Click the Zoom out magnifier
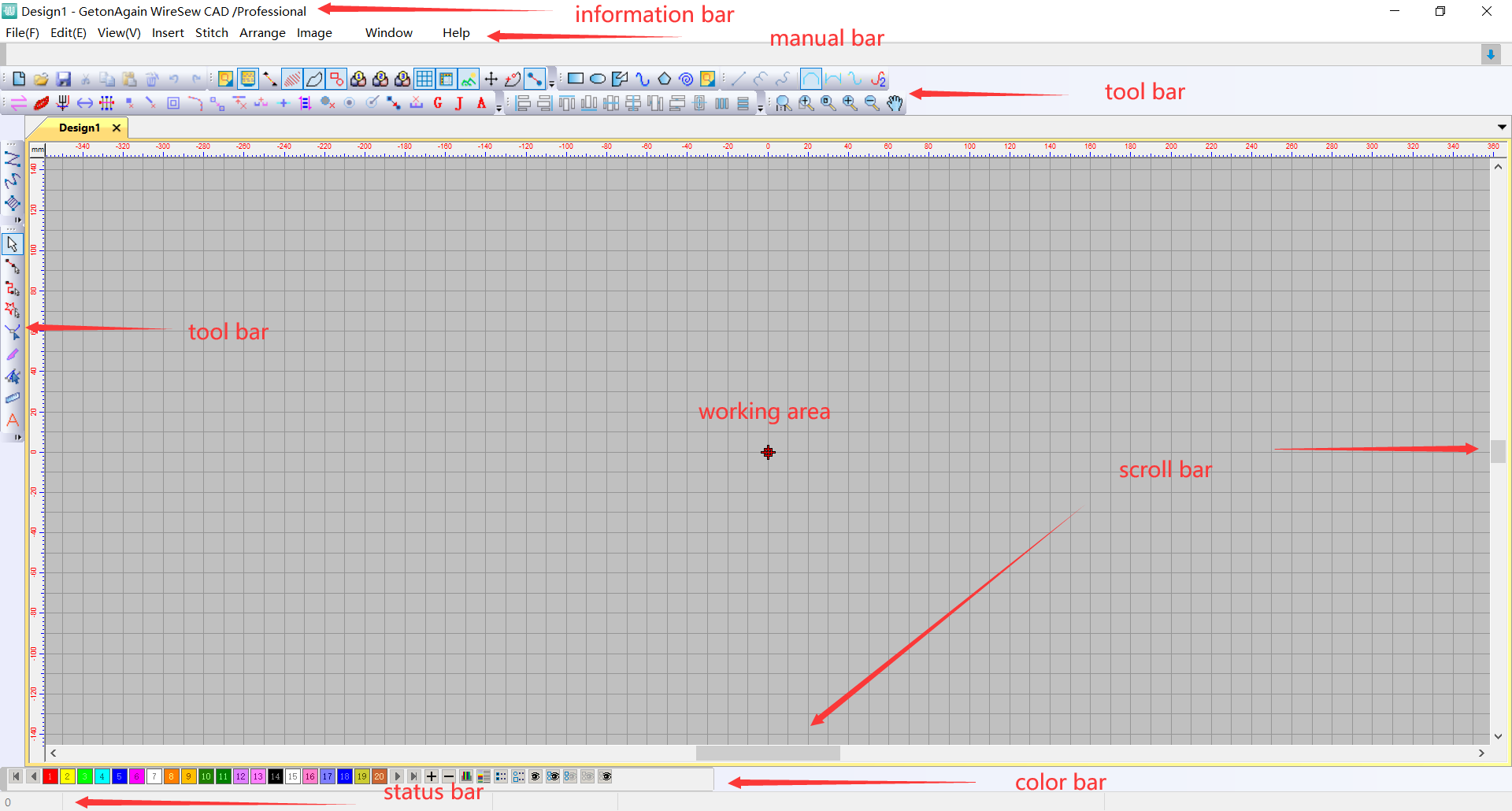 pyautogui.click(x=872, y=103)
